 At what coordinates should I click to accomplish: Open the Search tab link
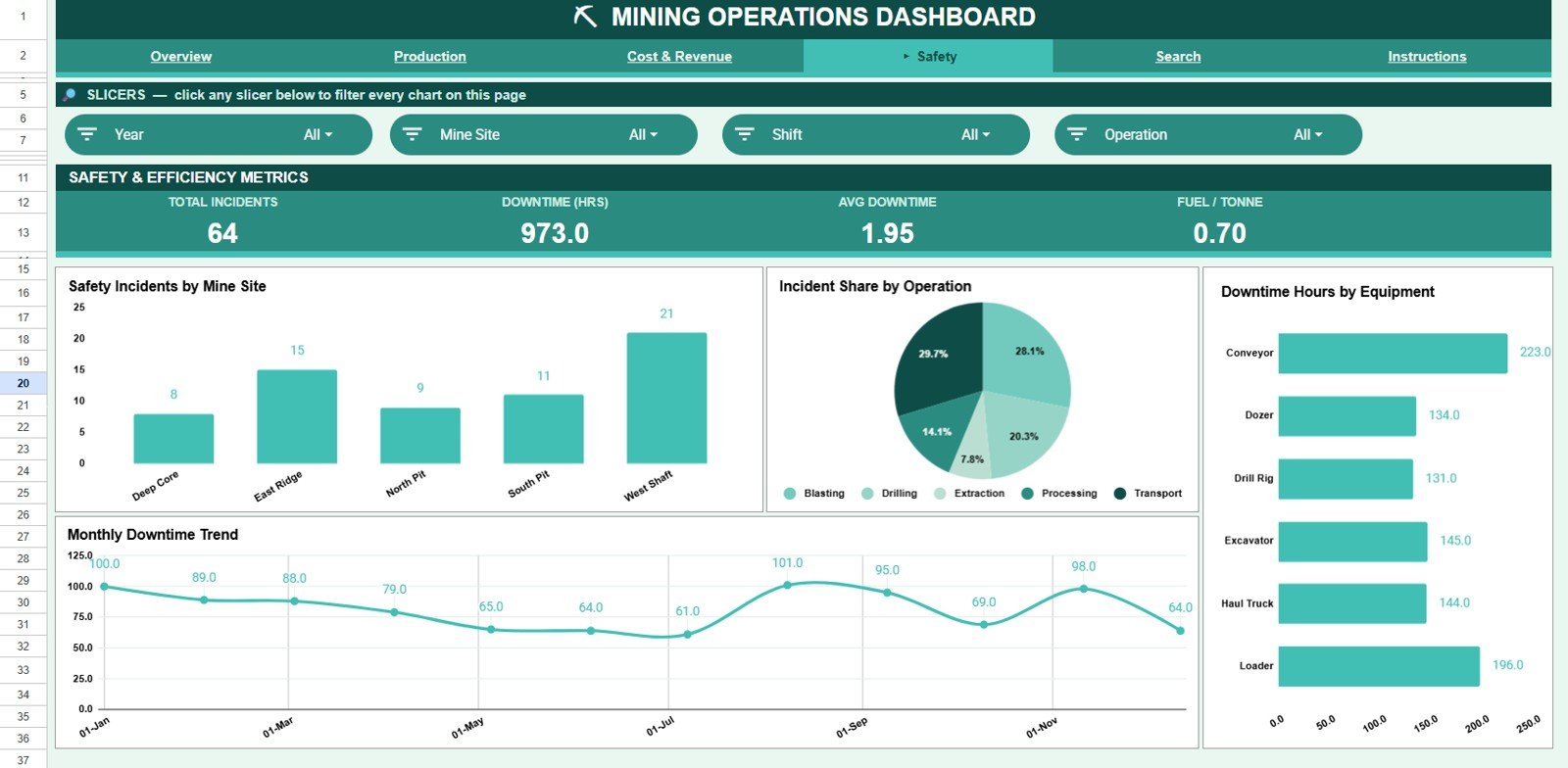pos(1178,57)
